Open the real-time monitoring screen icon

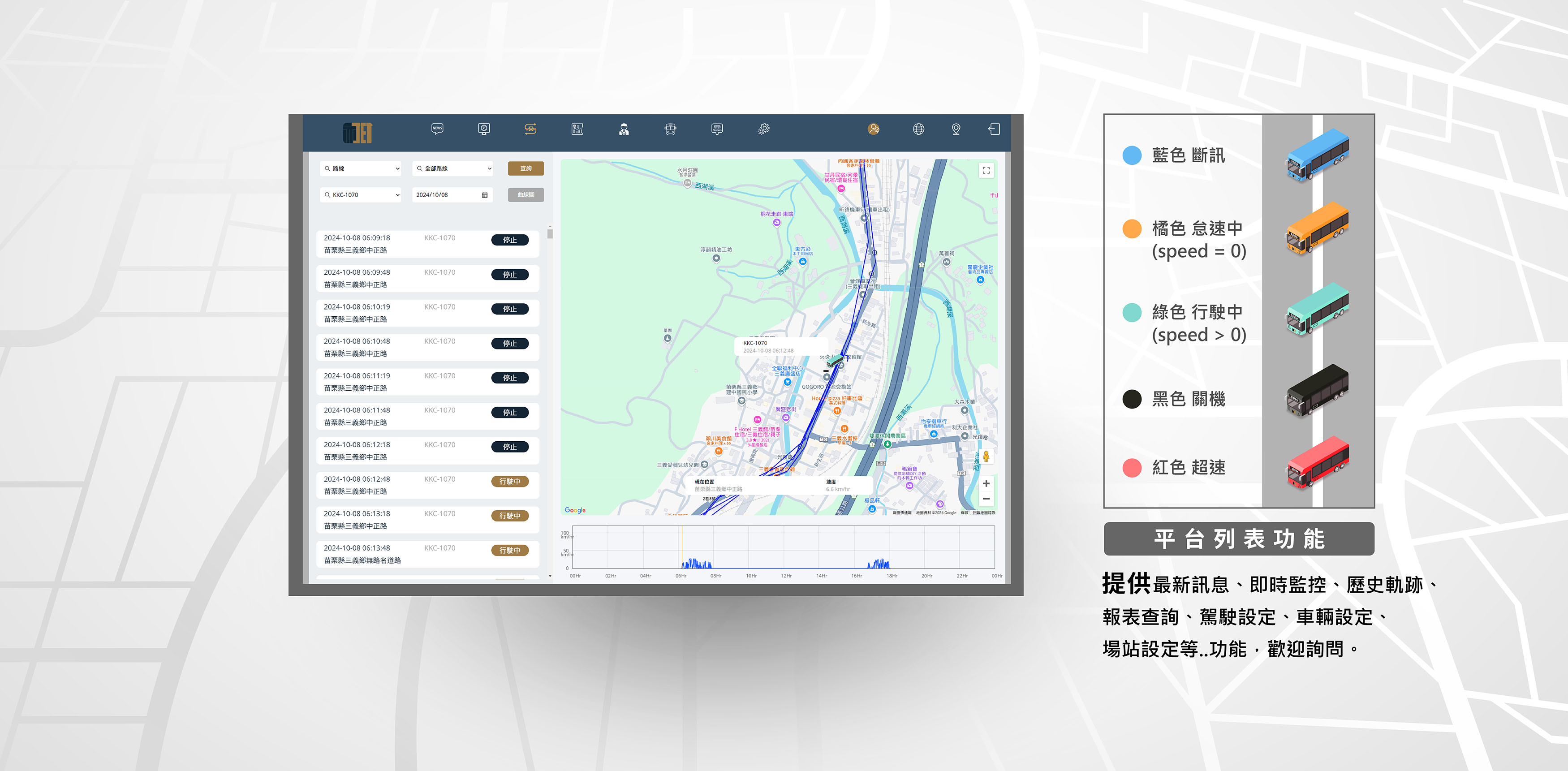484,129
